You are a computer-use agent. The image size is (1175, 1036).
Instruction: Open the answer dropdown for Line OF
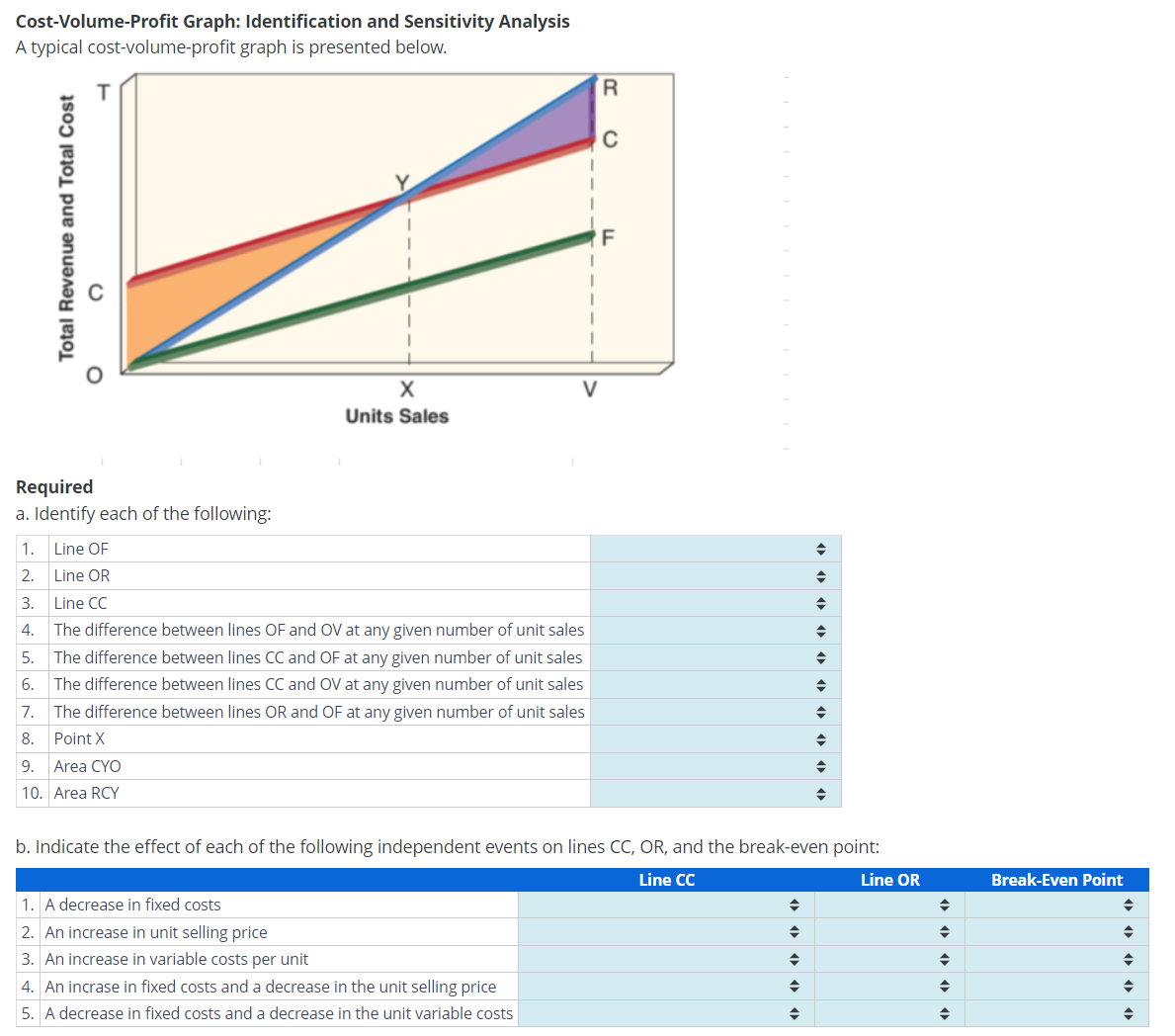820,548
